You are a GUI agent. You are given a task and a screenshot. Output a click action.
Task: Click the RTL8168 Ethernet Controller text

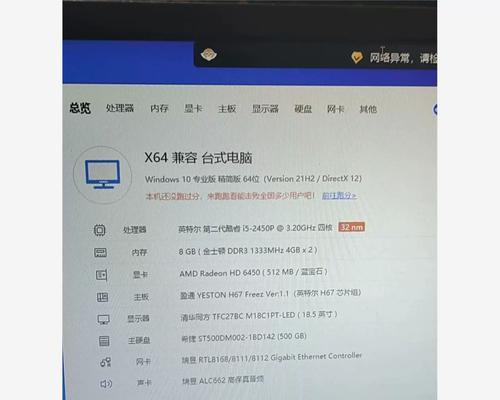click(x=272, y=358)
